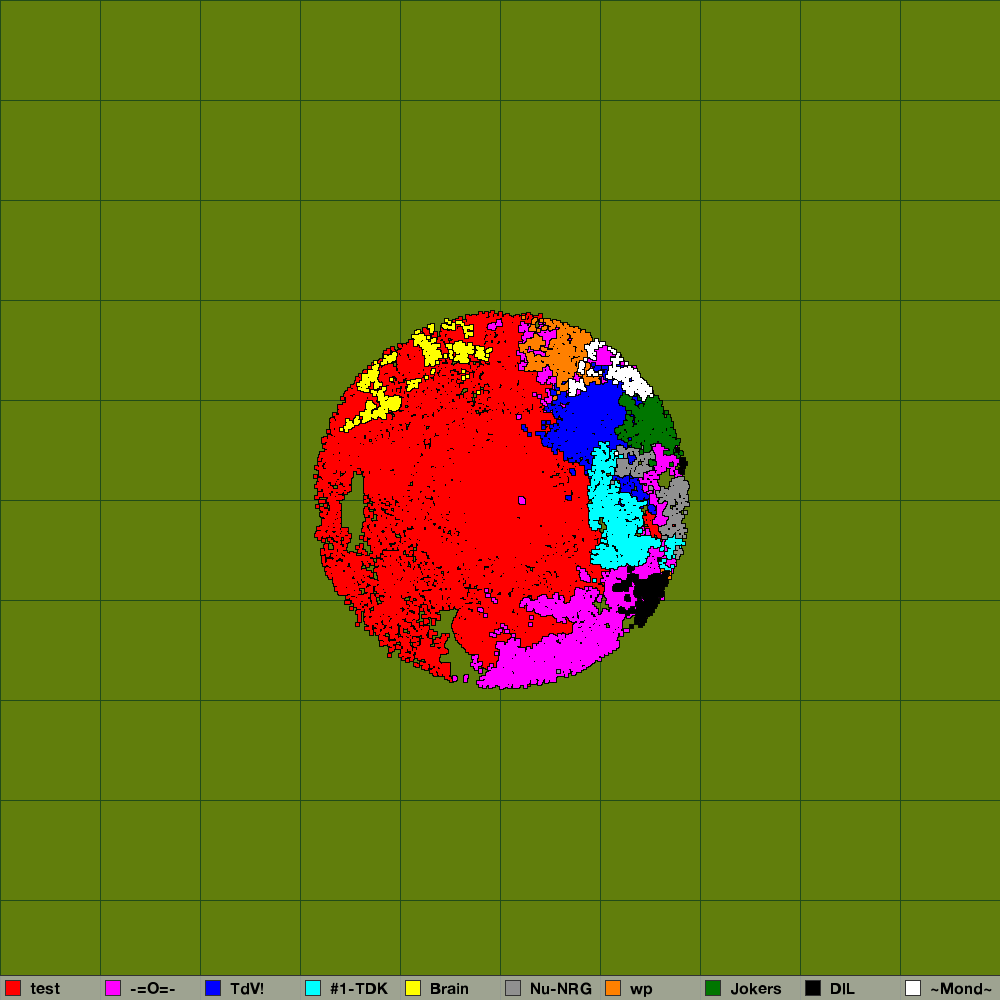
Task: Select the 'Brain' legend label
Action: [x=450, y=989]
